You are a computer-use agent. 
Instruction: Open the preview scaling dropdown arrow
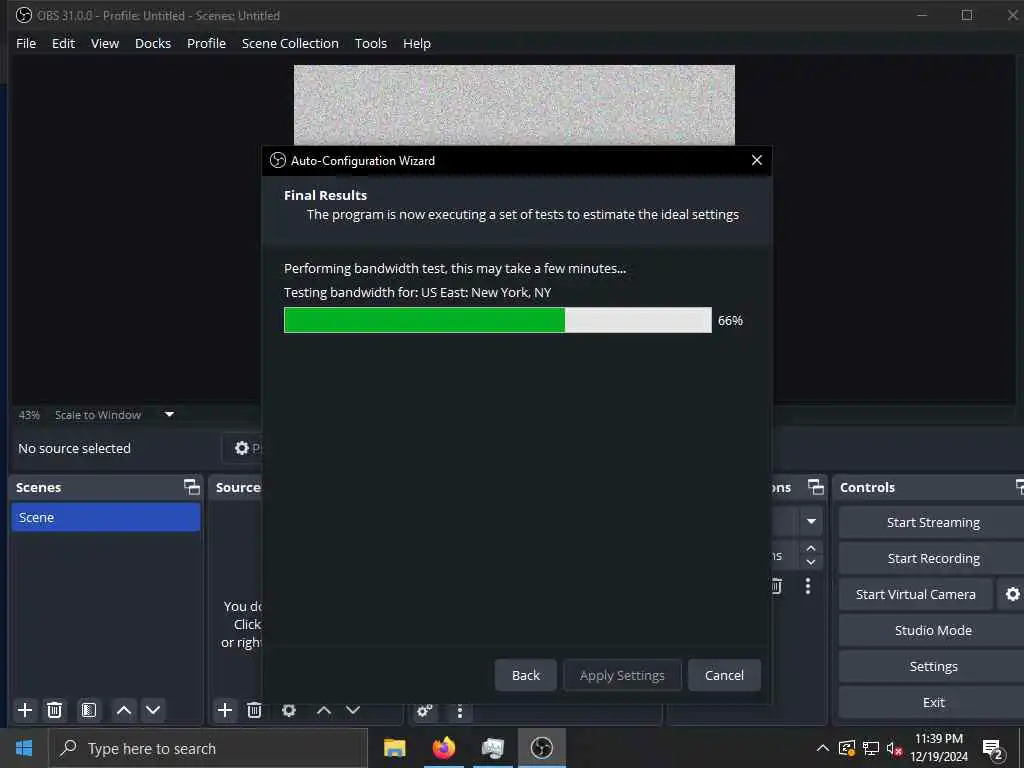point(169,415)
